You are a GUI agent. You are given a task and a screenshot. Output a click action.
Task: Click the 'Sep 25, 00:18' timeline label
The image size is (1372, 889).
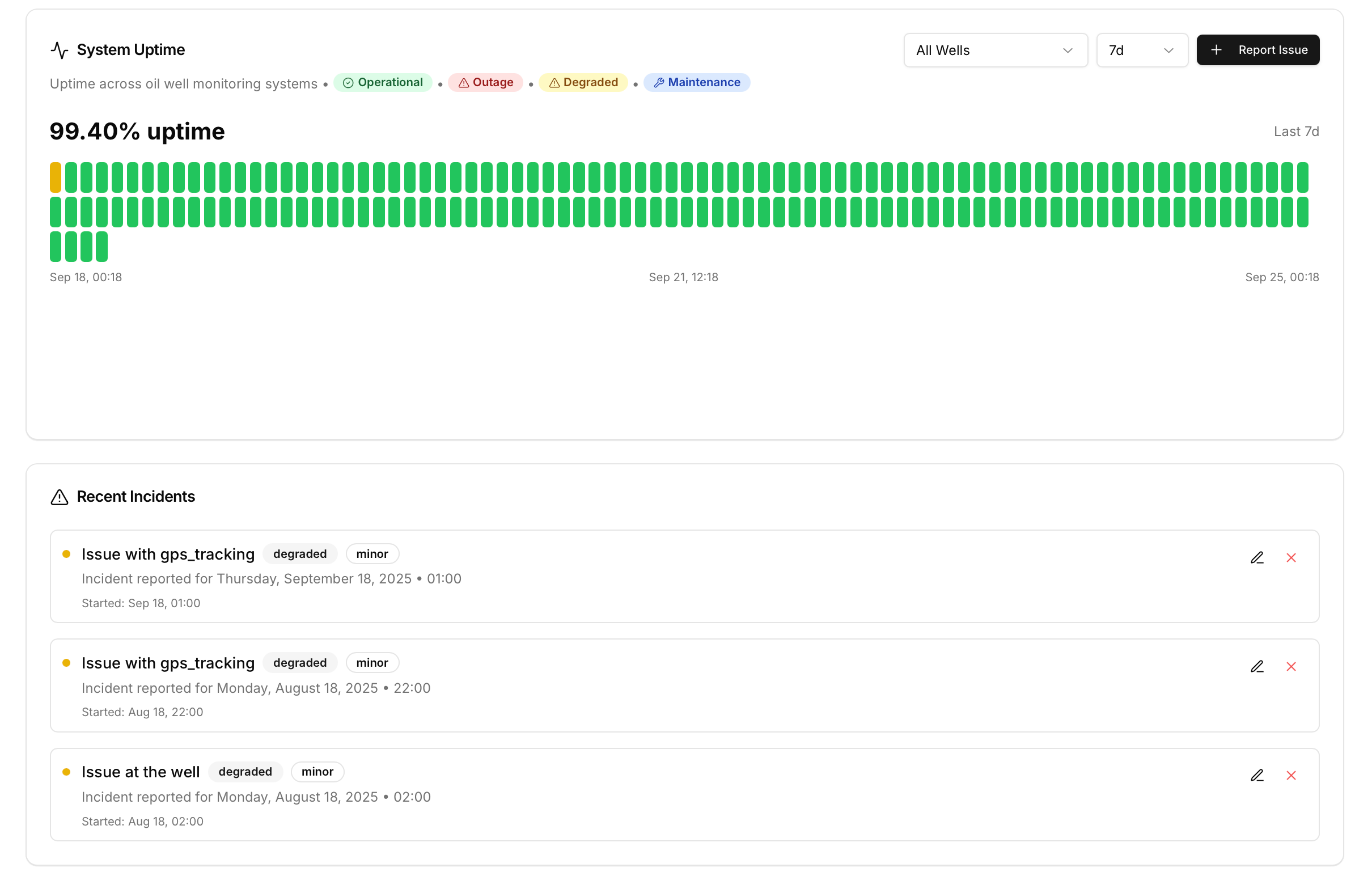coord(1282,277)
